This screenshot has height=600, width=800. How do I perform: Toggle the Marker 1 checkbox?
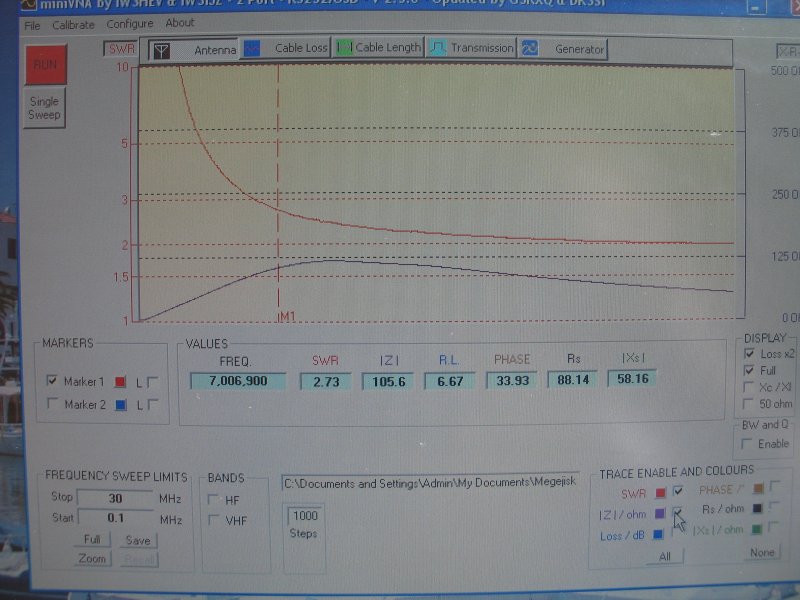click(52, 380)
